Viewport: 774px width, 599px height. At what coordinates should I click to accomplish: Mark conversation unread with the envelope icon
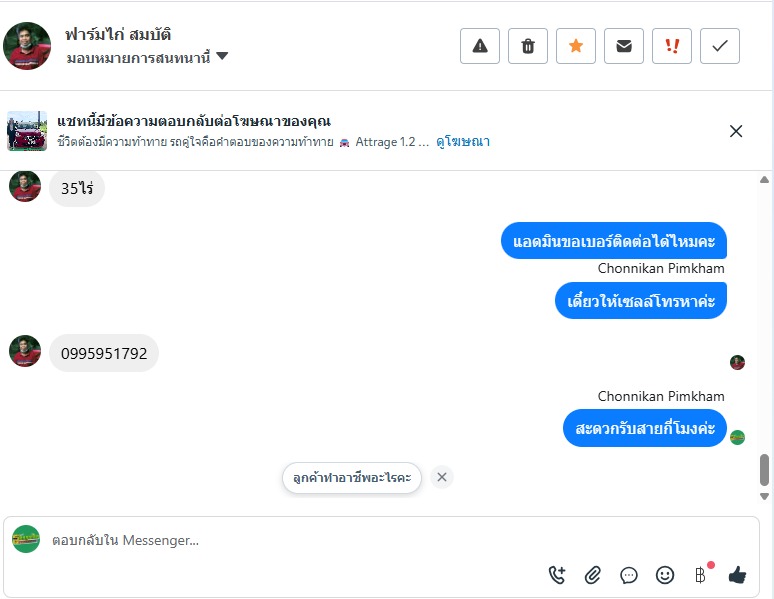[624, 46]
